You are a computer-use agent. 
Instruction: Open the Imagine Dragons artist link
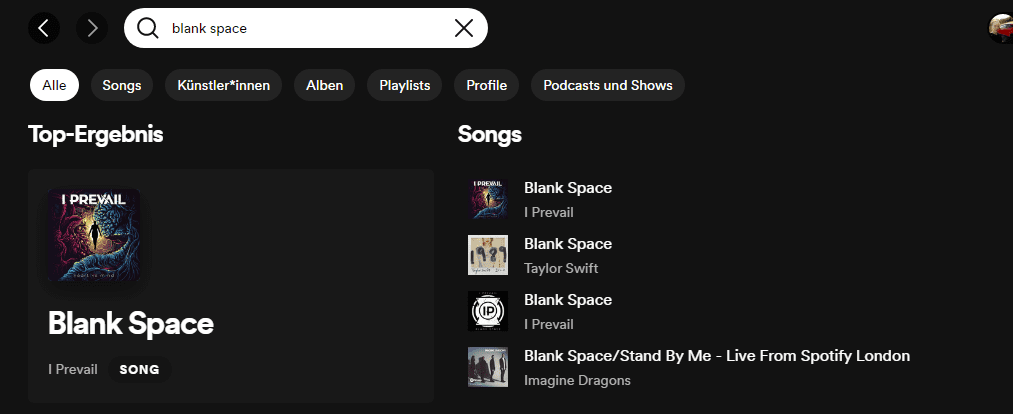tap(577, 380)
